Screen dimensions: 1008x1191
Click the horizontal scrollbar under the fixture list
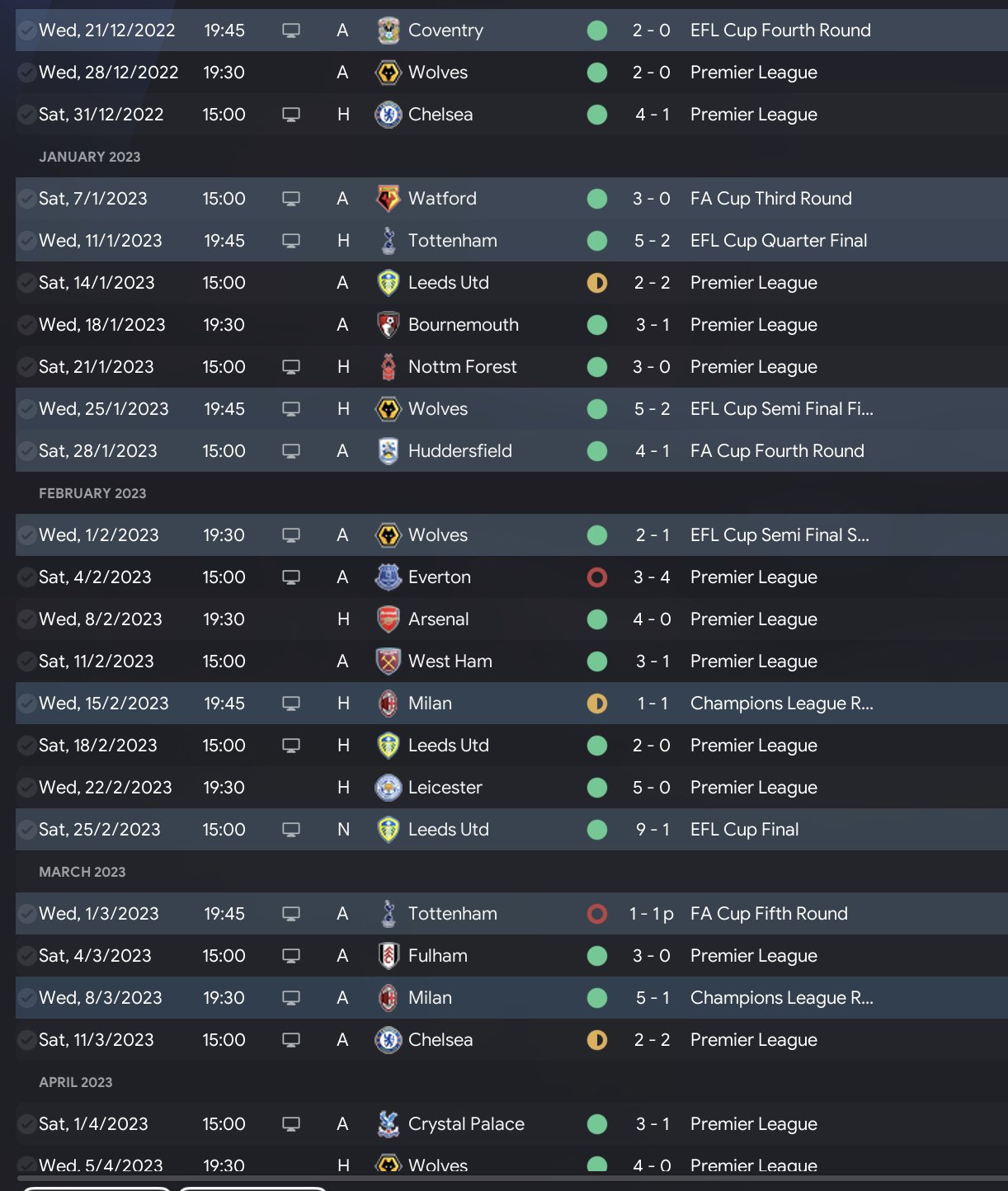click(511, 1179)
